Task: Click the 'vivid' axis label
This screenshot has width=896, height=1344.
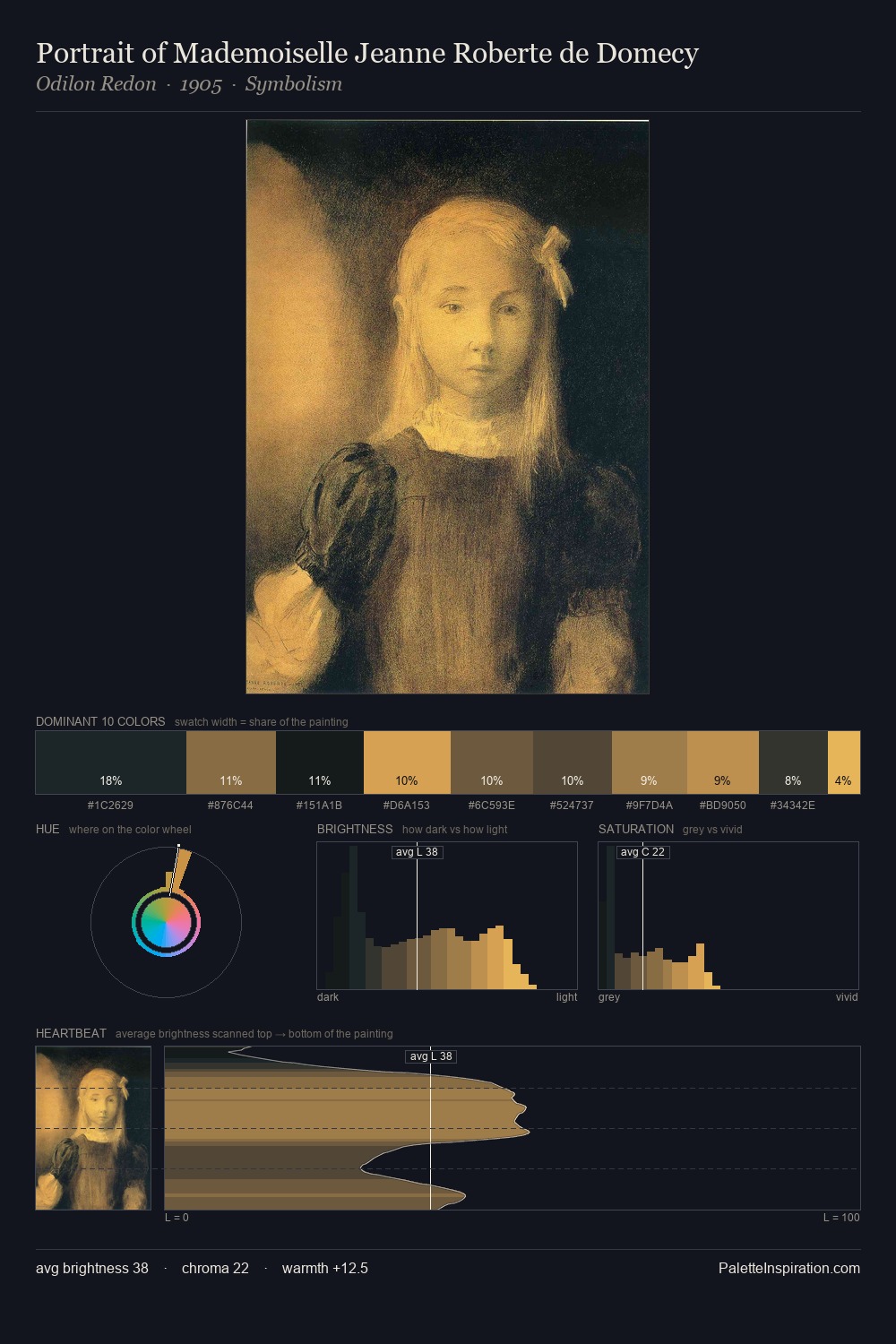Action: [x=847, y=997]
